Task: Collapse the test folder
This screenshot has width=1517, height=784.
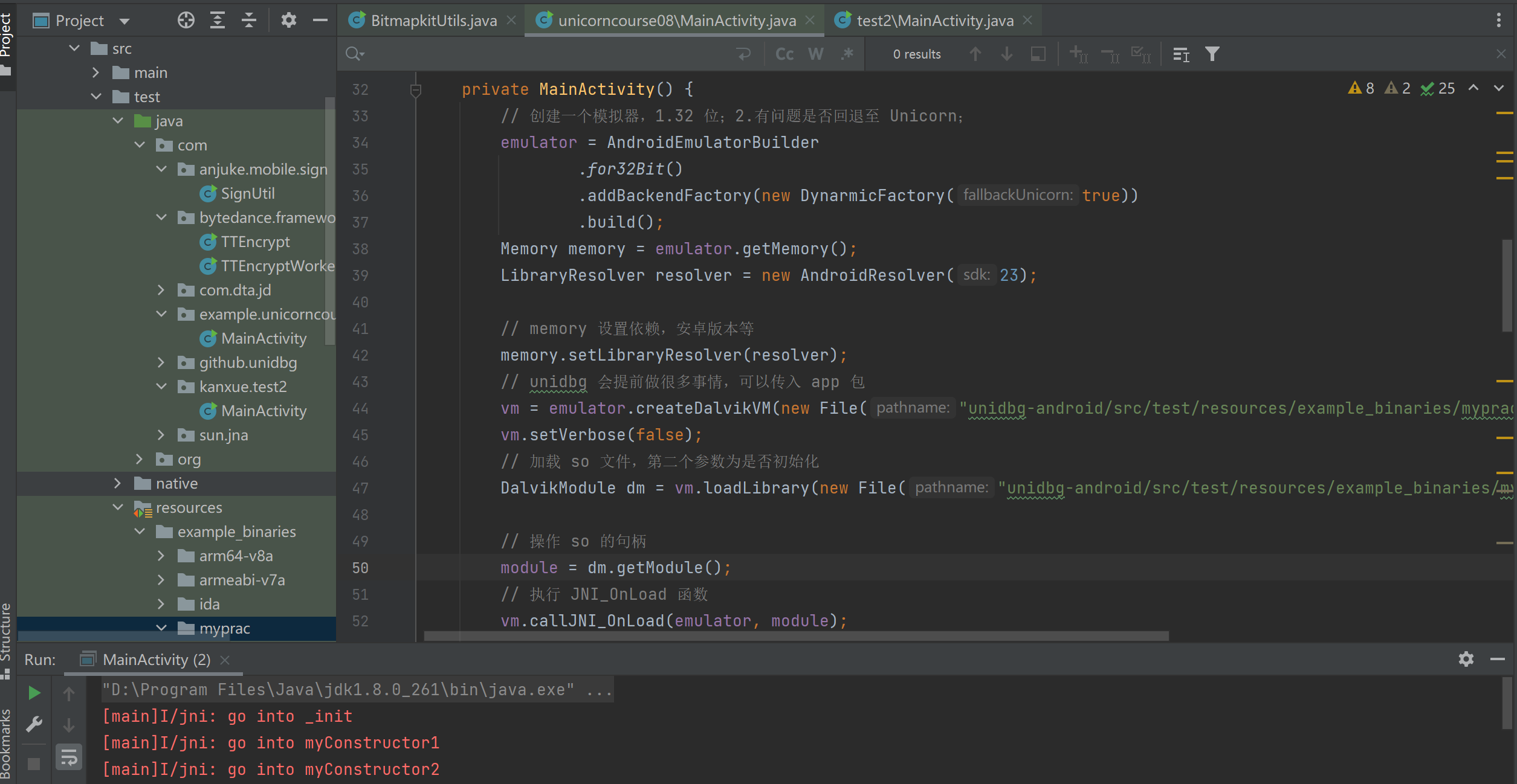Action: coord(95,97)
